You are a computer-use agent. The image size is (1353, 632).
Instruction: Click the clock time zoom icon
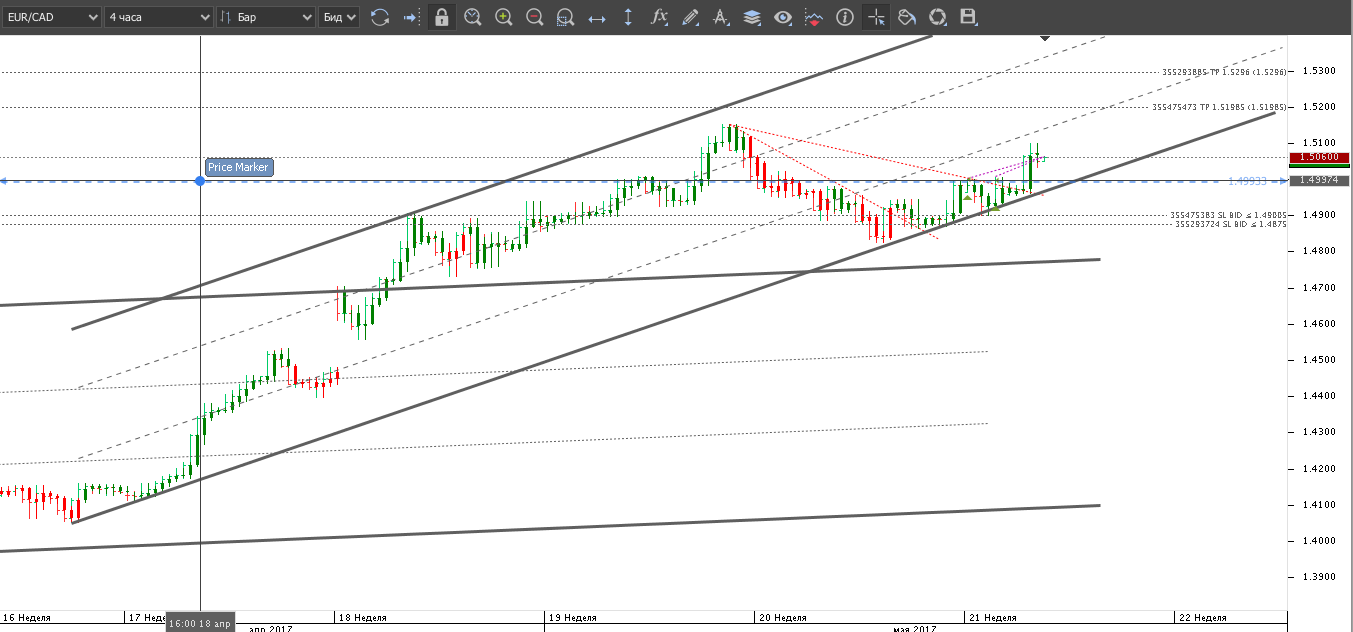[x=473, y=17]
